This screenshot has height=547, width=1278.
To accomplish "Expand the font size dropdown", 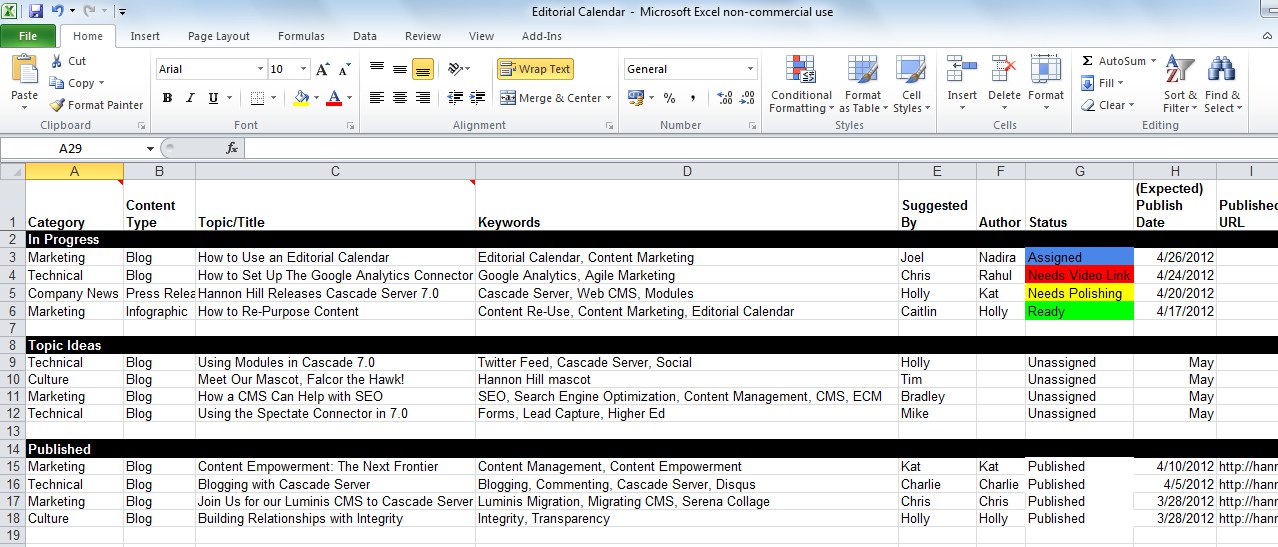I will tap(303, 69).
